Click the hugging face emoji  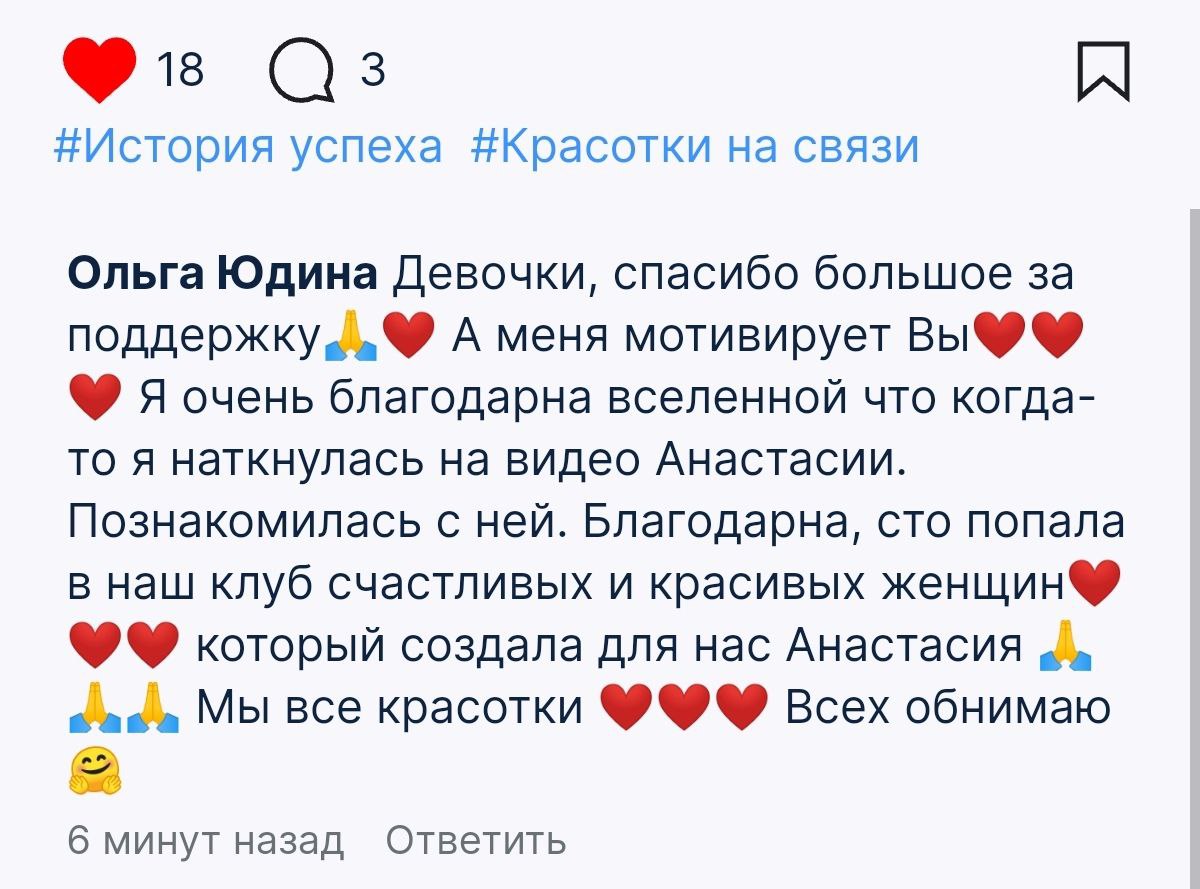95,771
